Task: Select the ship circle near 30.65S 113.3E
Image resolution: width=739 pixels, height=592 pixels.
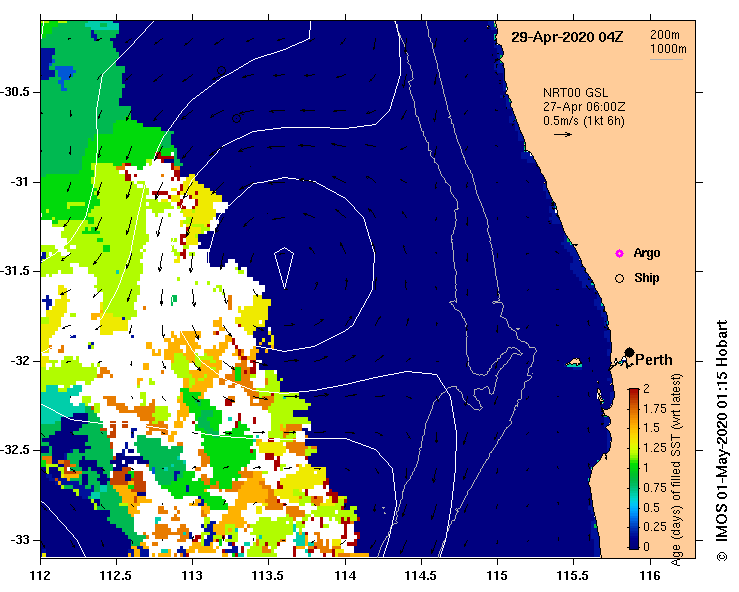Action: pyautogui.click(x=237, y=118)
